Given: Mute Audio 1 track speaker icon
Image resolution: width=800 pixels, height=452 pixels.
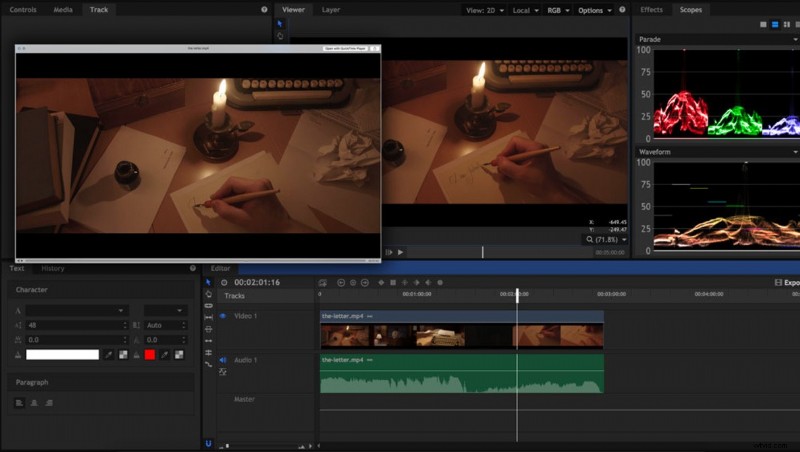Looking at the screenshot, I should pos(223,360).
